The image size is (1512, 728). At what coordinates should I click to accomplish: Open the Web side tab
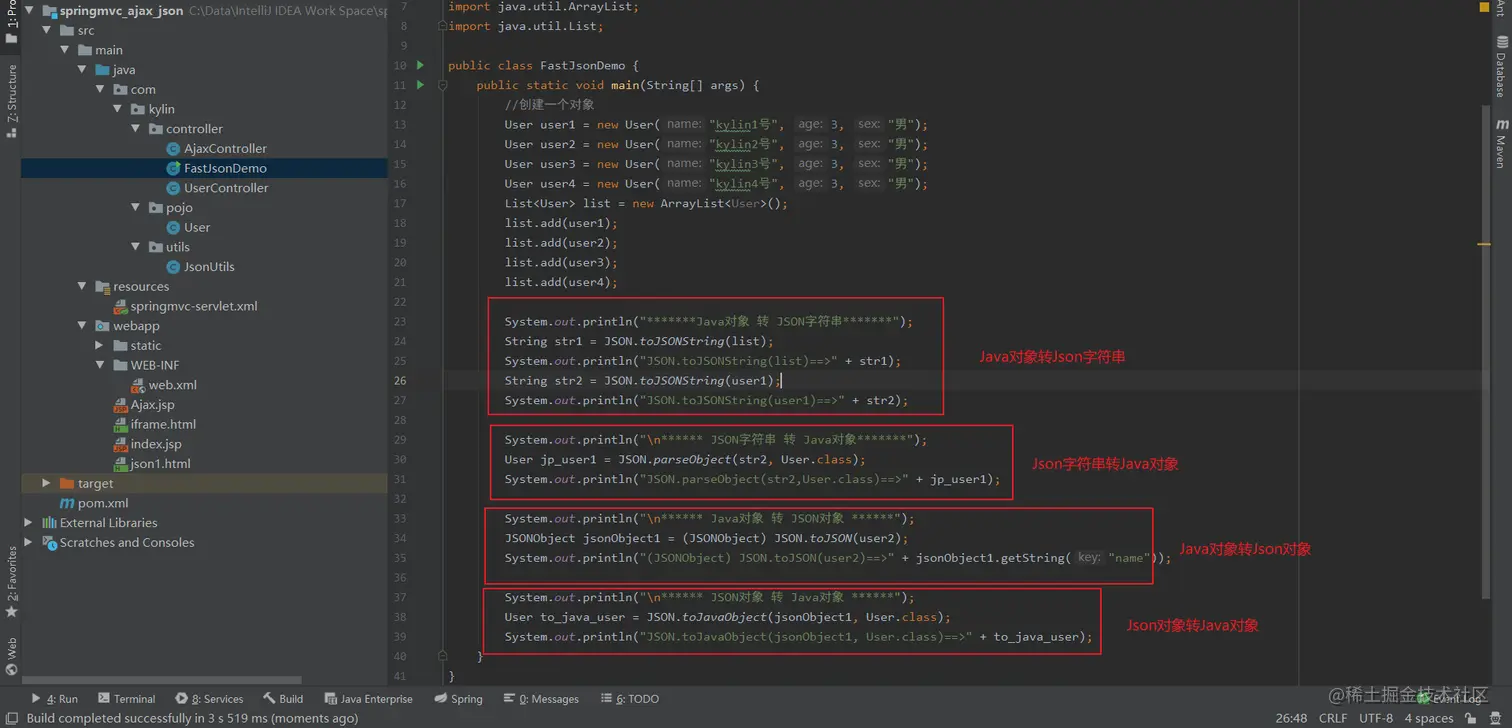(x=11, y=657)
